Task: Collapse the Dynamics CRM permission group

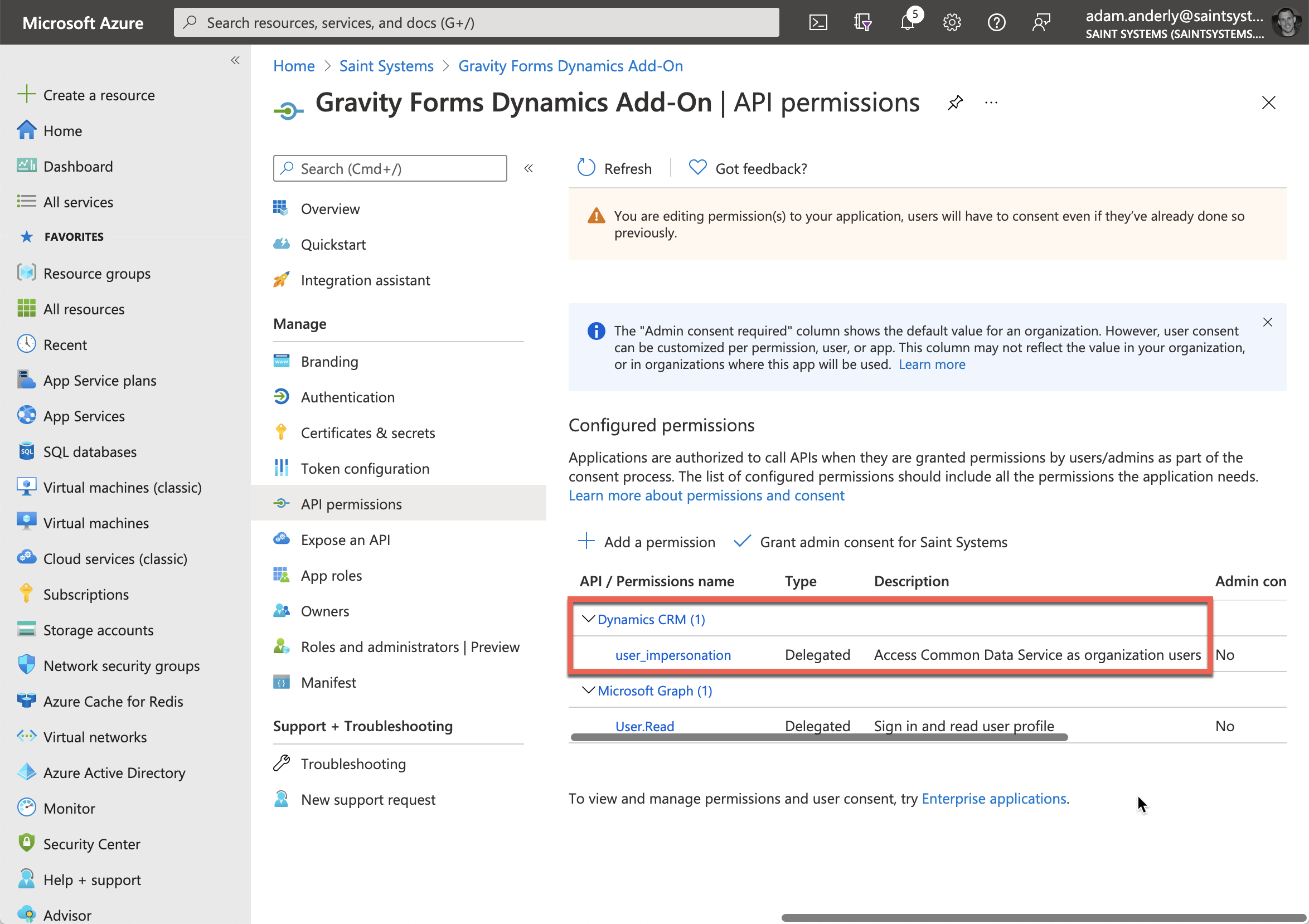Action: (x=588, y=619)
